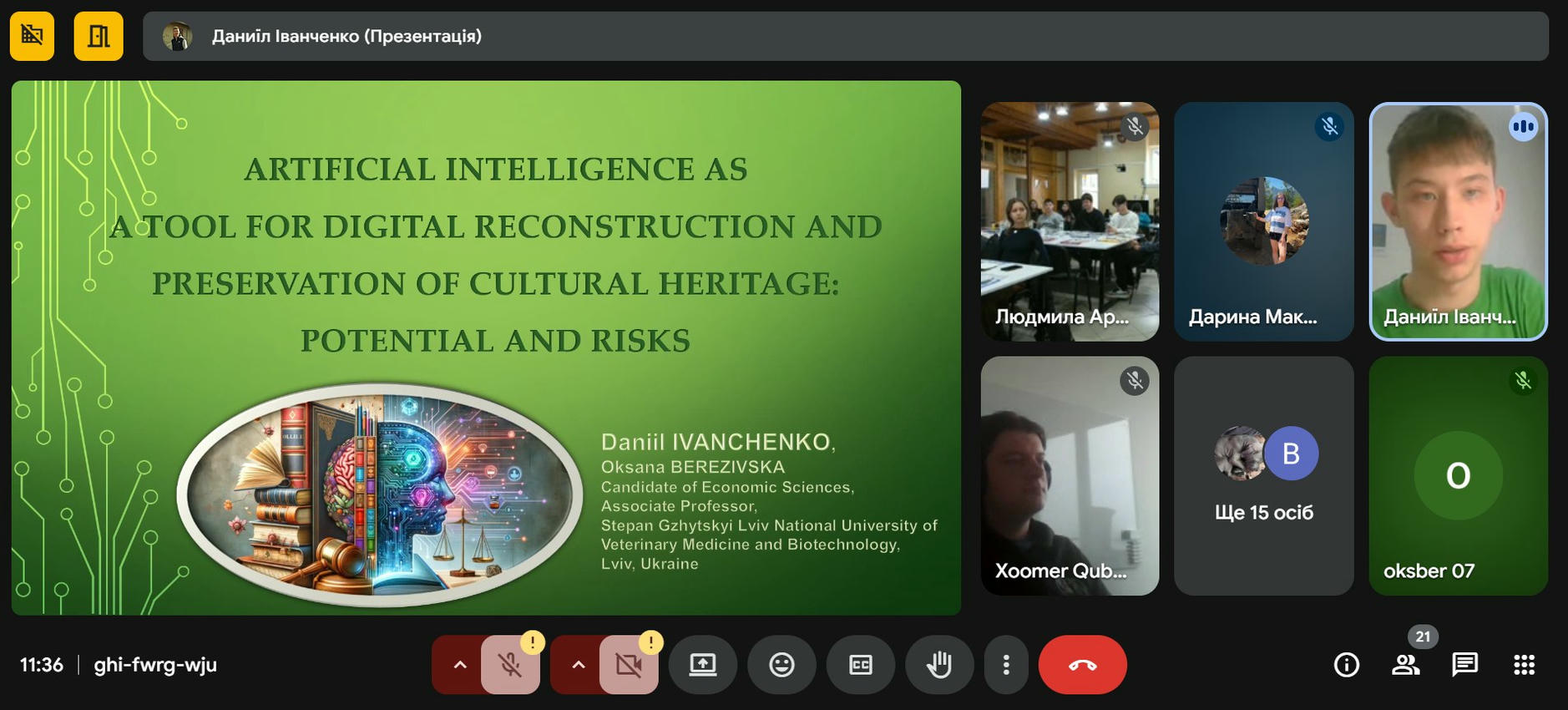Open the meeting details info icon

[1346, 665]
